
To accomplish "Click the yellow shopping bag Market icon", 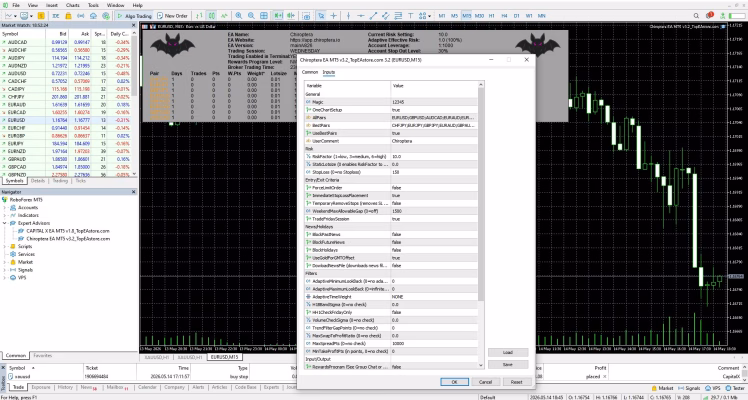I will point(68,16).
